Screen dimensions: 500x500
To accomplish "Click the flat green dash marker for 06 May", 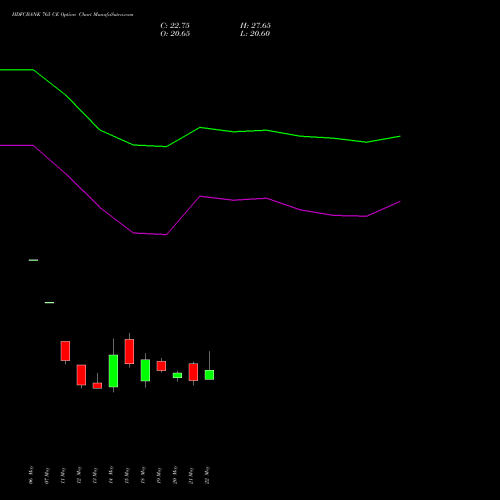I will coord(33,260).
